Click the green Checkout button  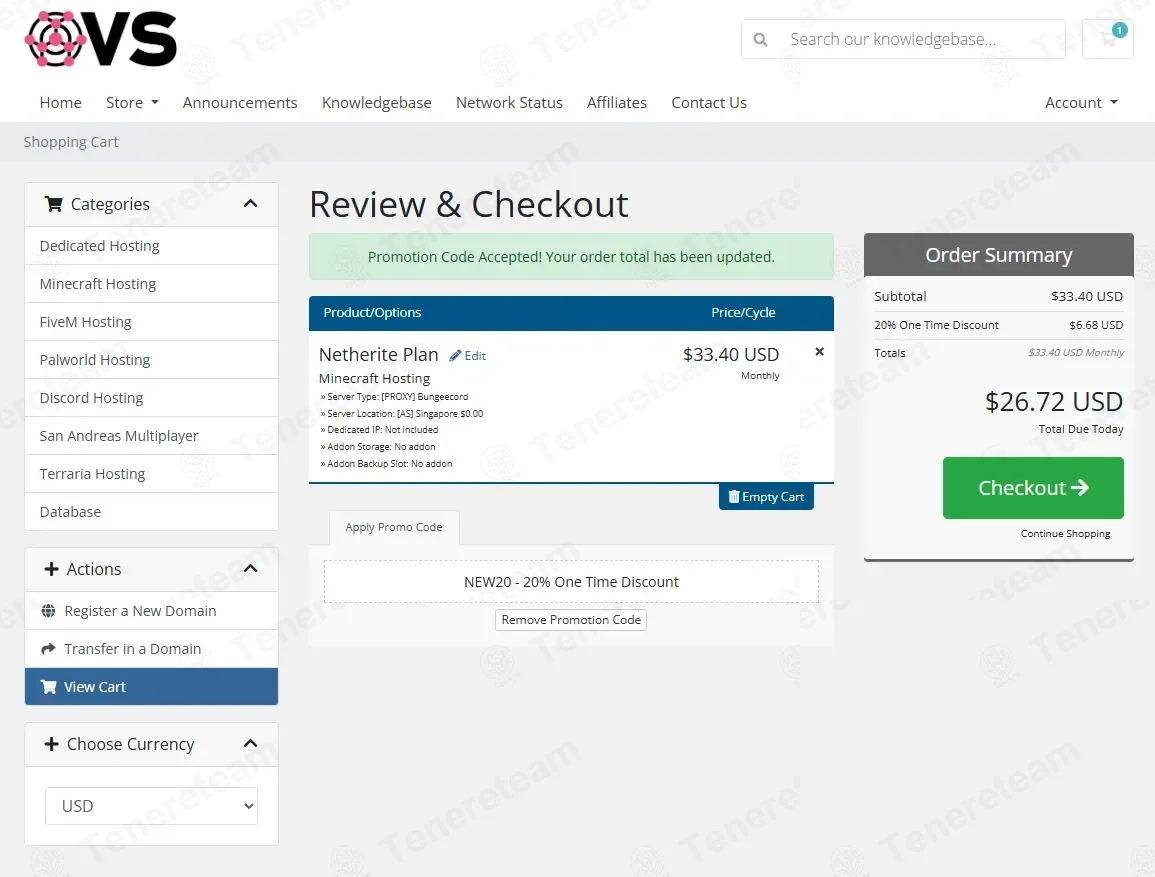coord(1033,487)
